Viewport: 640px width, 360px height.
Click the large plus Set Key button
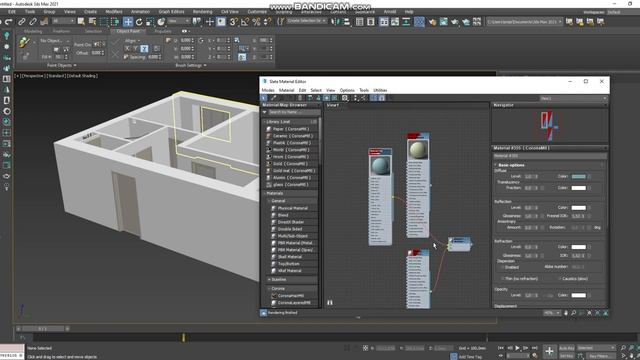point(549,351)
